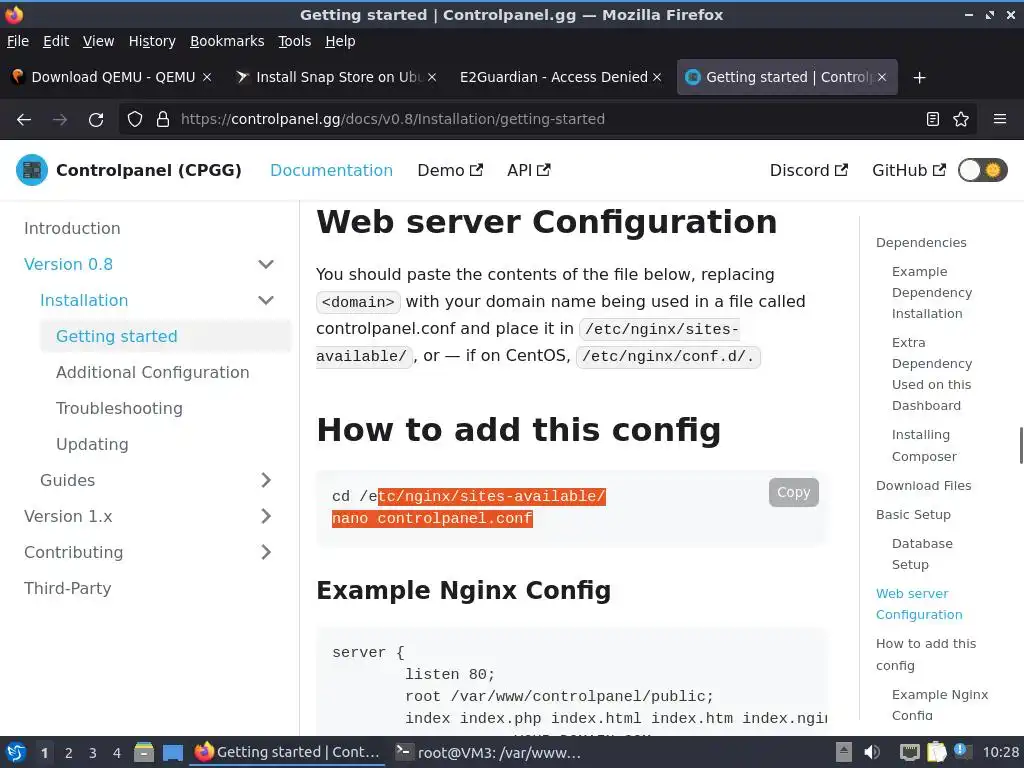The width and height of the screenshot is (1024, 768).
Task: Click the show desktop taskbar icon
Action: tap(172, 752)
